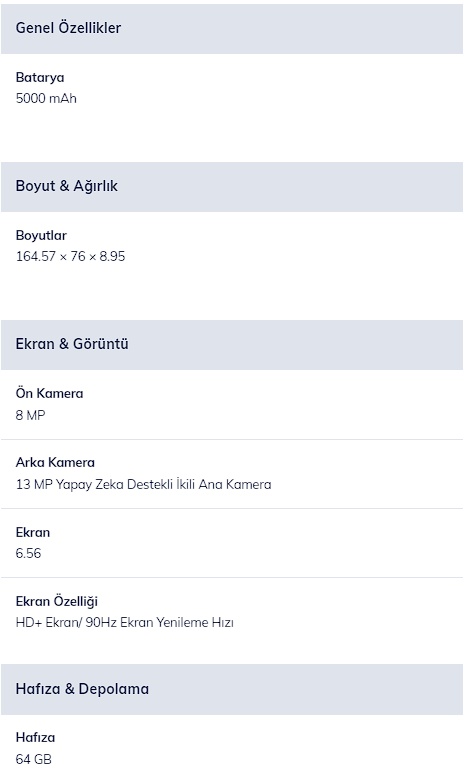
Task: Select the Ekran label
Action: click(x=33, y=532)
